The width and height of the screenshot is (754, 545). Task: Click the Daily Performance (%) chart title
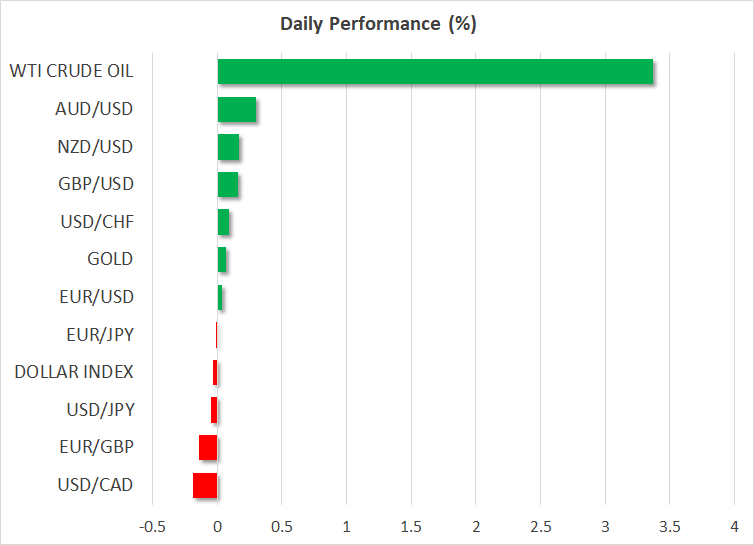click(378, 24)
